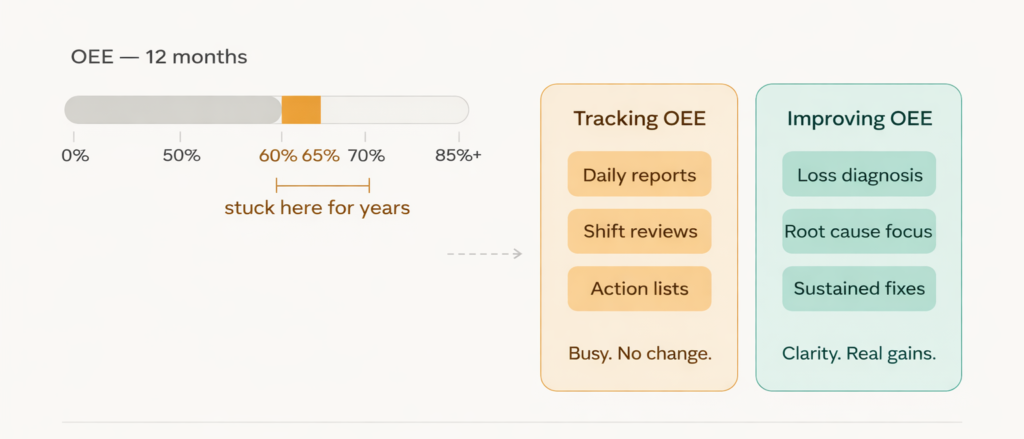Click the 0% axis label
Viewport: 1024px width, 439px height.
pos(75,155)
